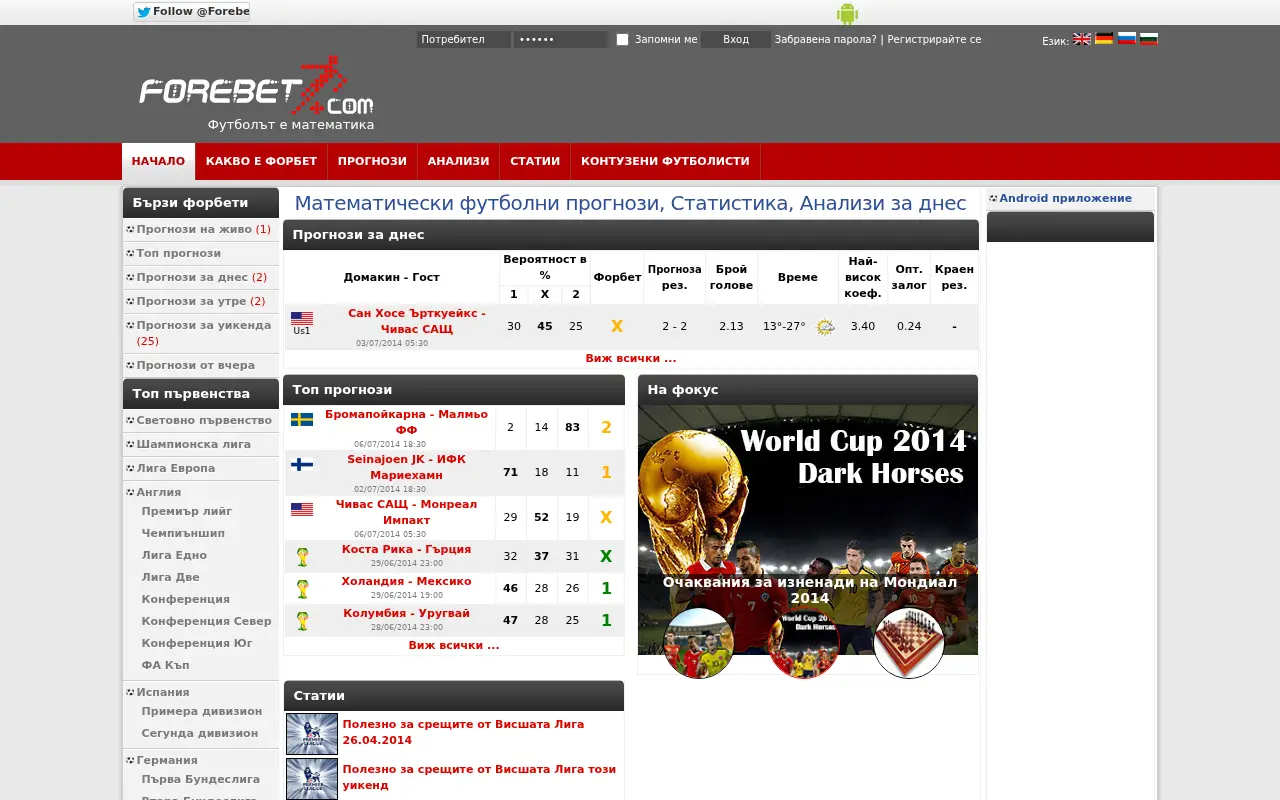
Task: Click the 'Забравена парола?' link
Action: 825,40
